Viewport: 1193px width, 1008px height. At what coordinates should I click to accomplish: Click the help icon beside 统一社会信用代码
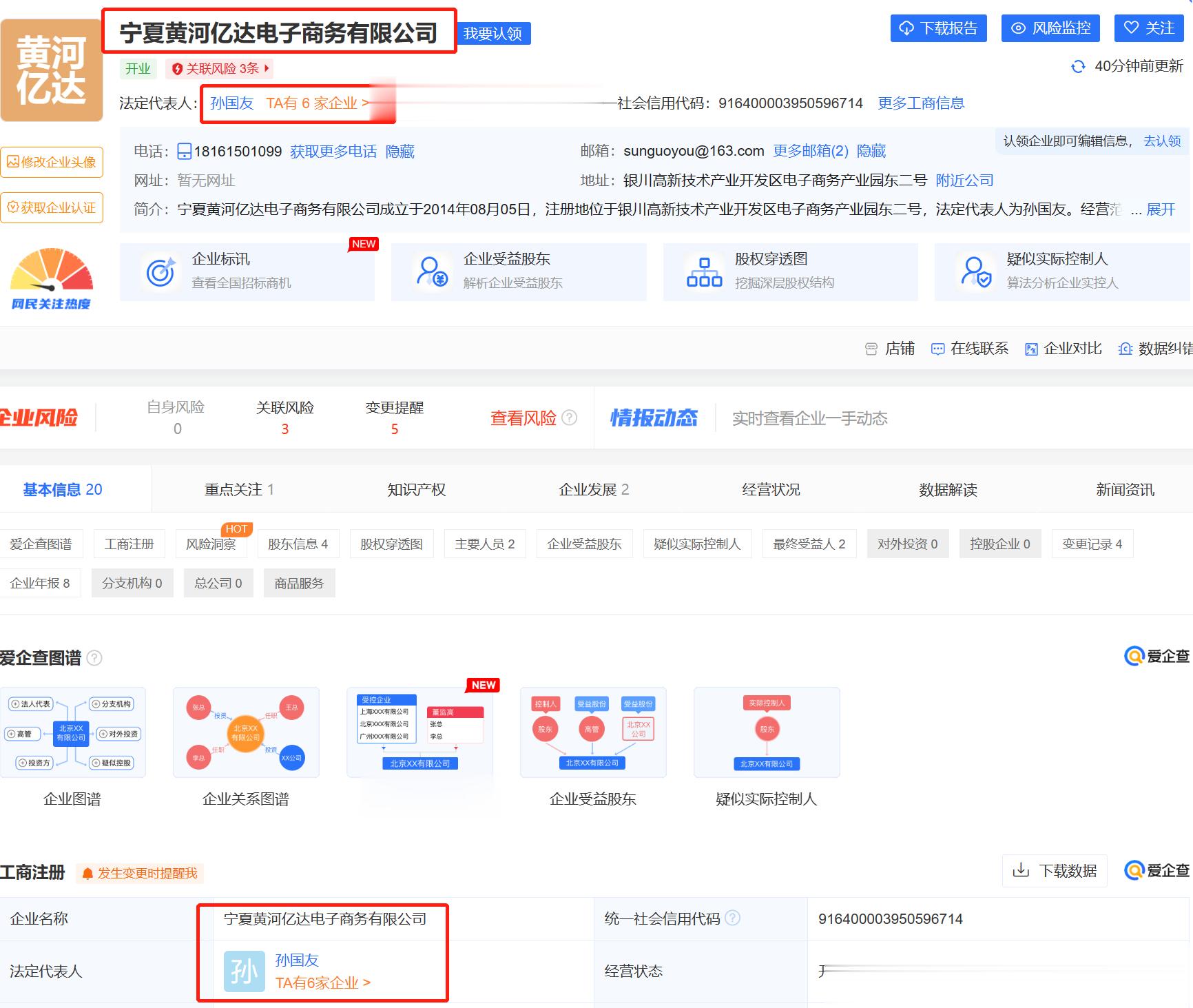(x=733, y=918)
